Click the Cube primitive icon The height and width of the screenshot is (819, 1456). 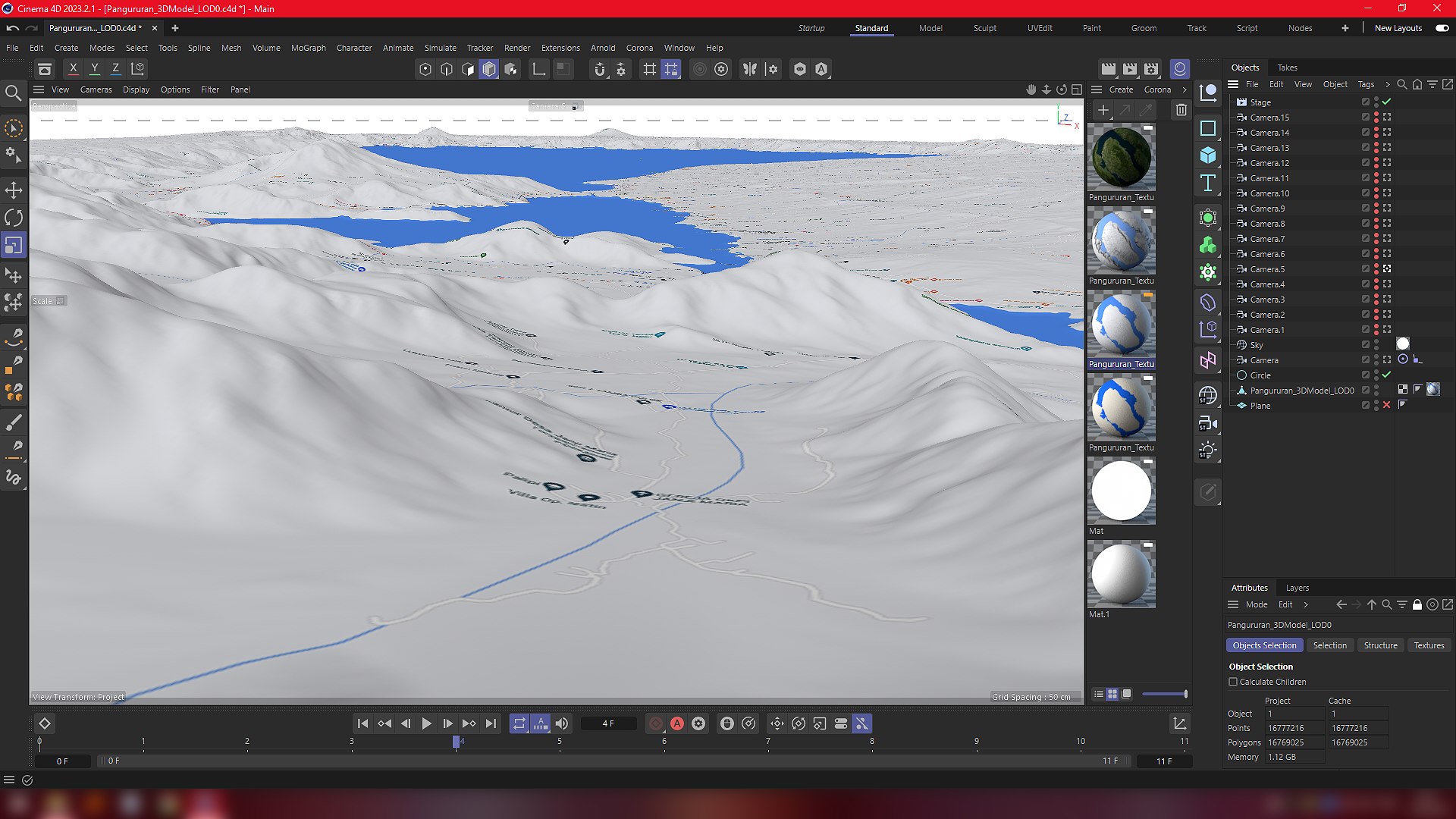click(x=1208, y=155)
